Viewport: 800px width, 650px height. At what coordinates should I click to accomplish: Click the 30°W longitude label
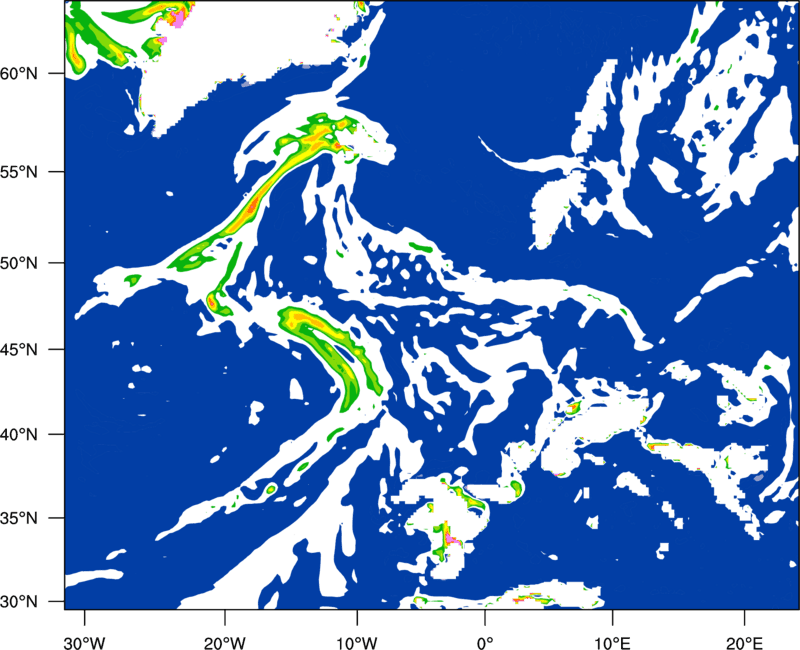pos(84,643)
